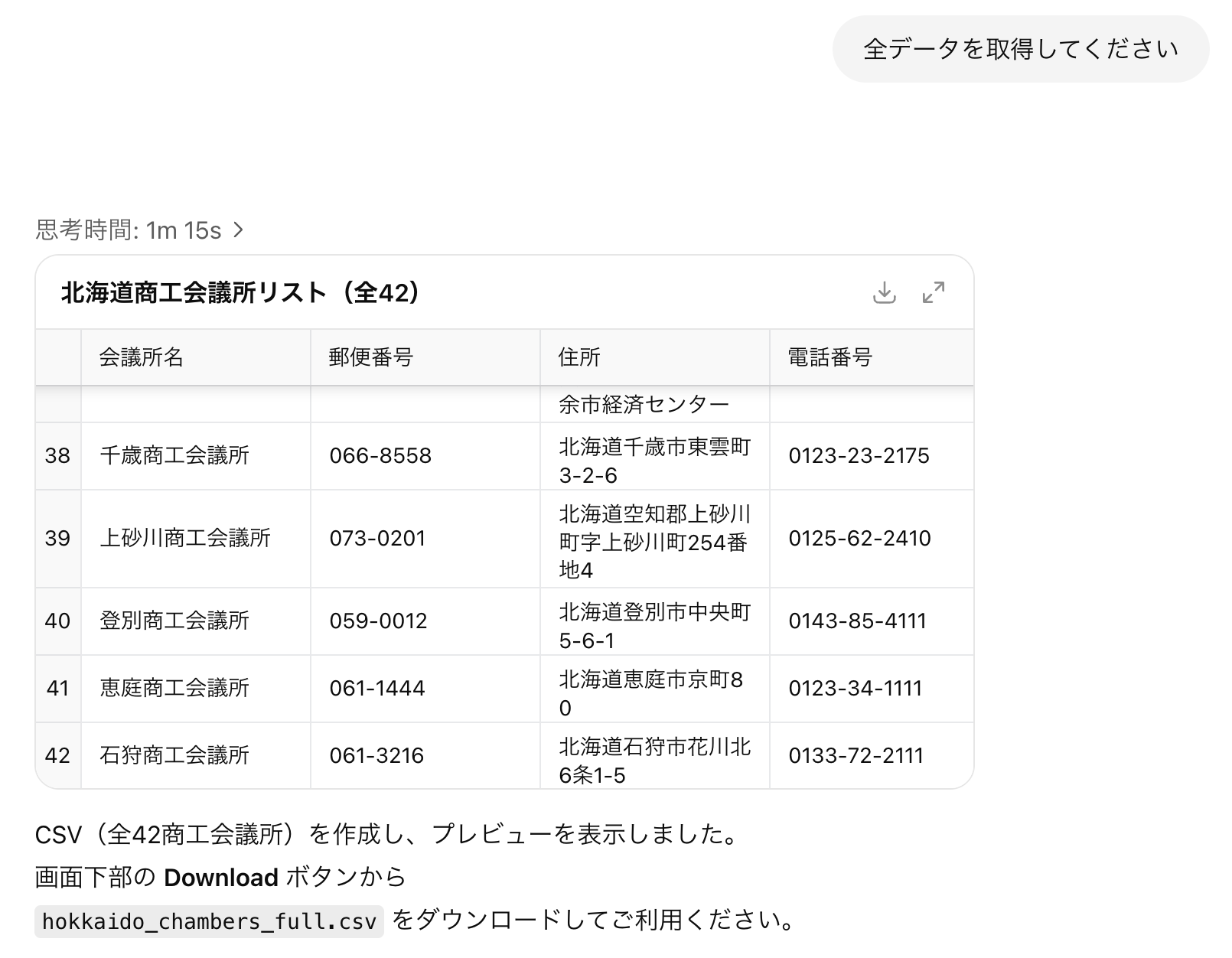Click the 郵便番号 column header
Screen dimensions: 1232x958
pyautogui.click(x=370, y=357)
